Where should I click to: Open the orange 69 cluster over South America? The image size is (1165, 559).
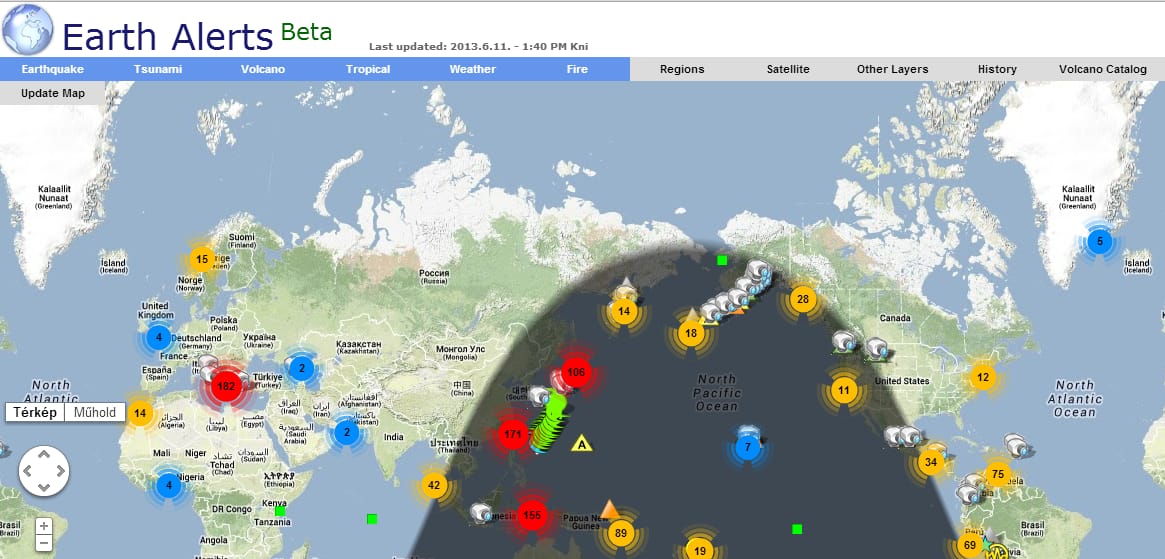(970, 545)
